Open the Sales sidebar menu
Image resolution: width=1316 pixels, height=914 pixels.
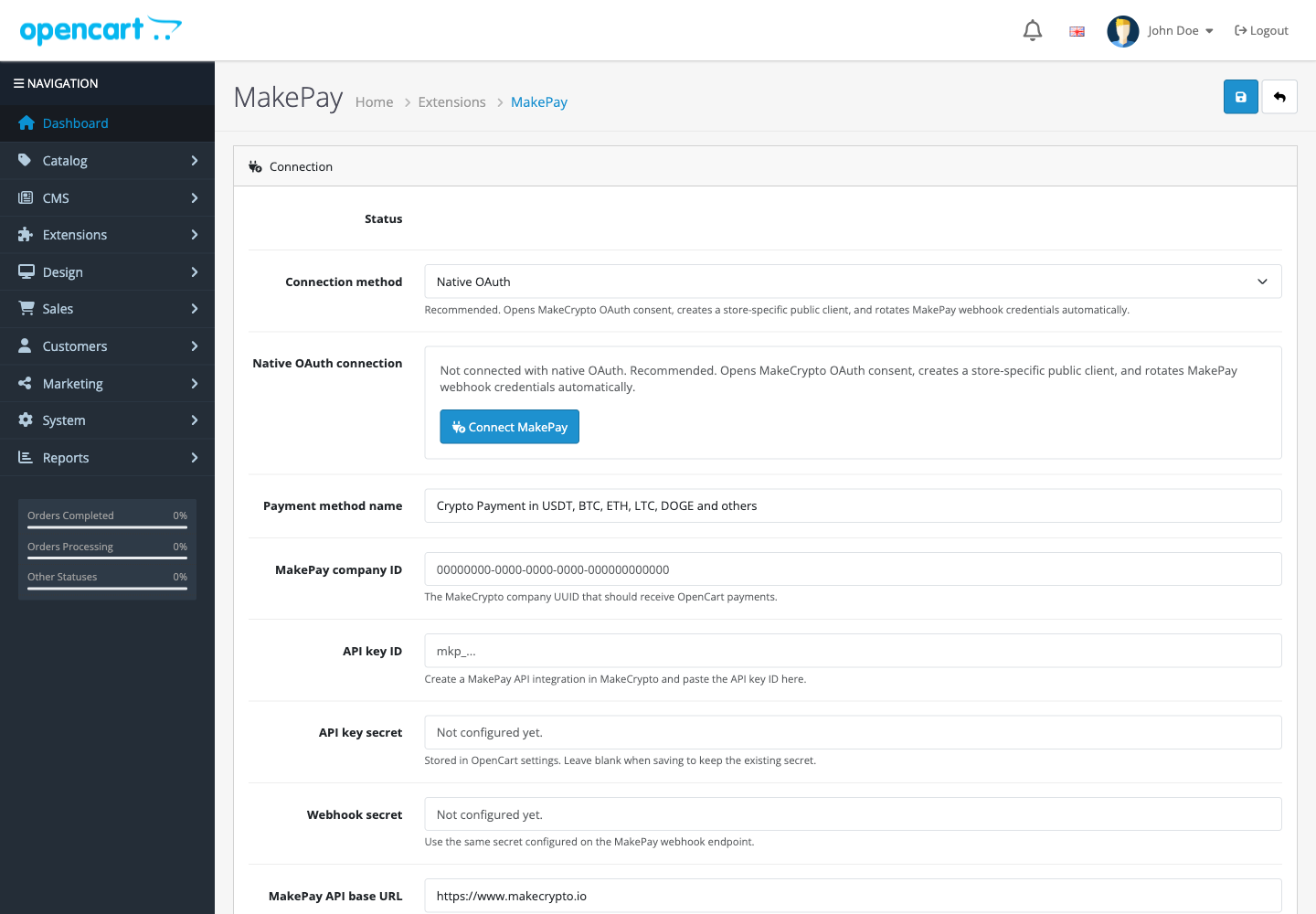click(x=107, y=309)
